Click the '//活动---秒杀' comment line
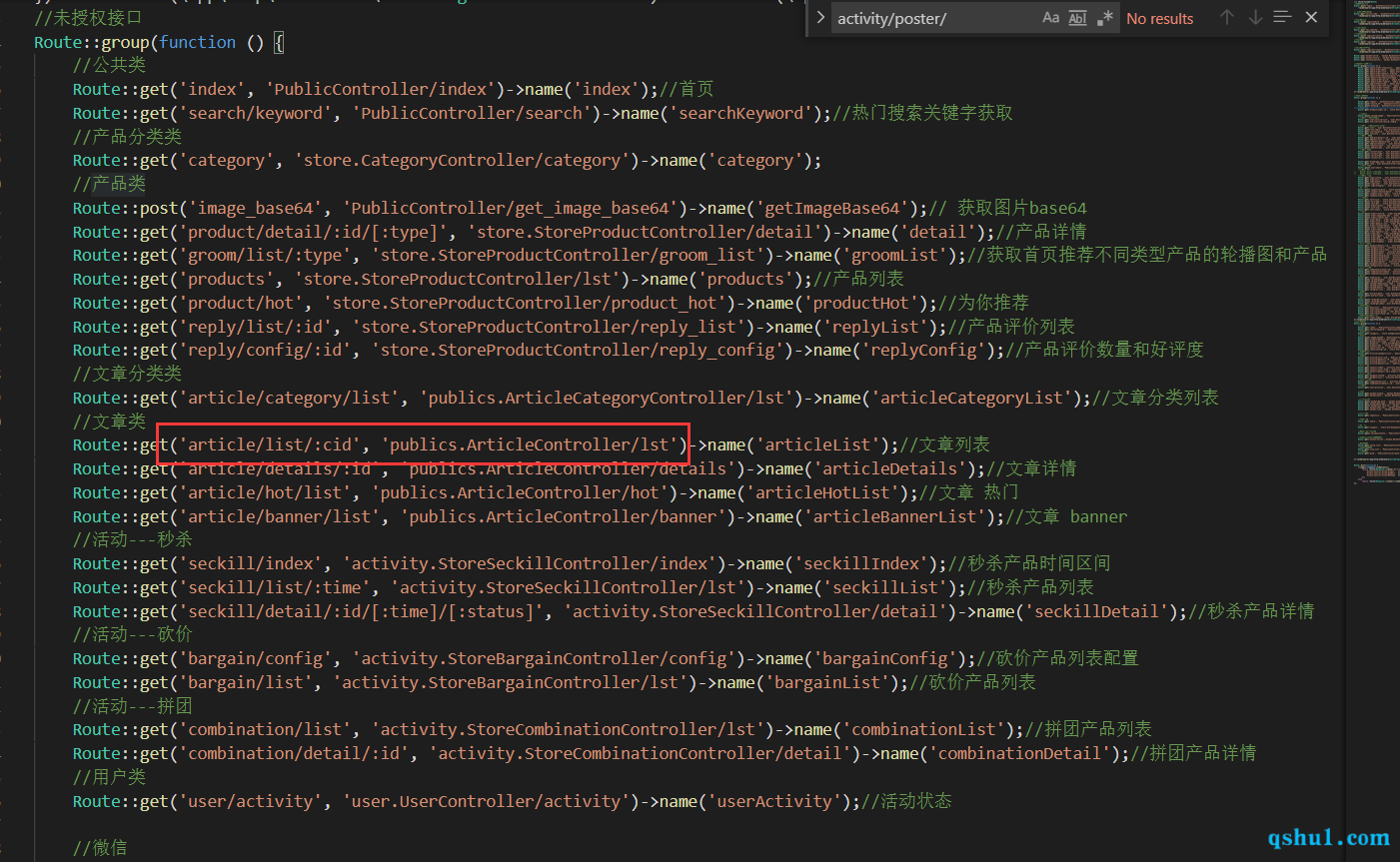 coord(132,539)
